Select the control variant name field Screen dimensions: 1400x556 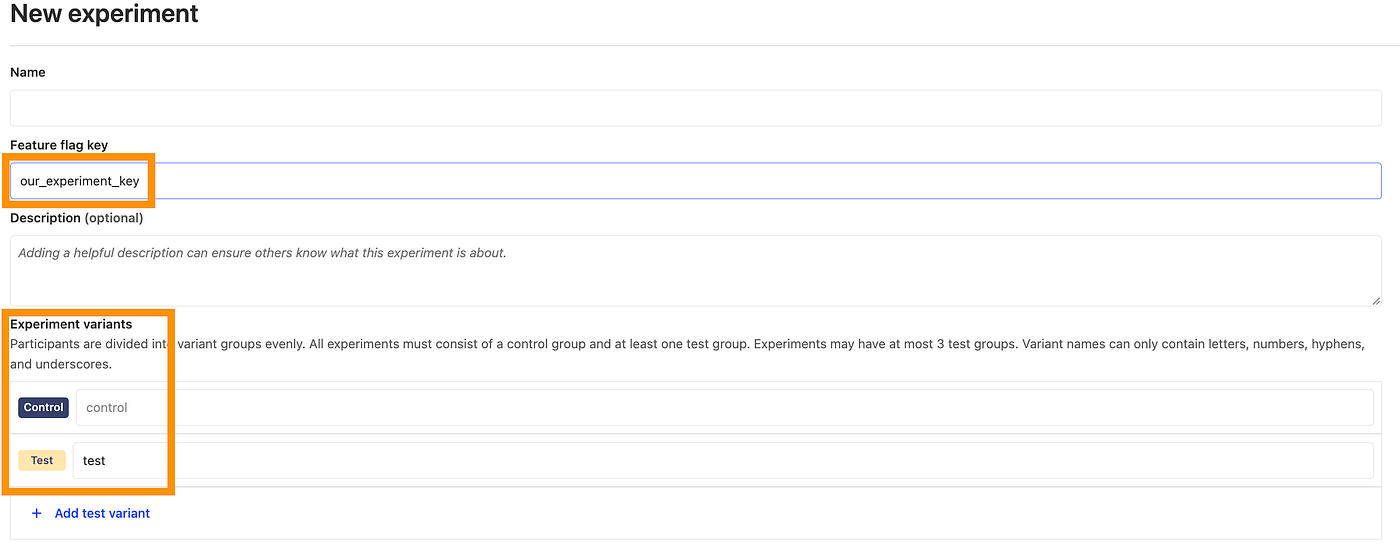(x=725, y=407)
